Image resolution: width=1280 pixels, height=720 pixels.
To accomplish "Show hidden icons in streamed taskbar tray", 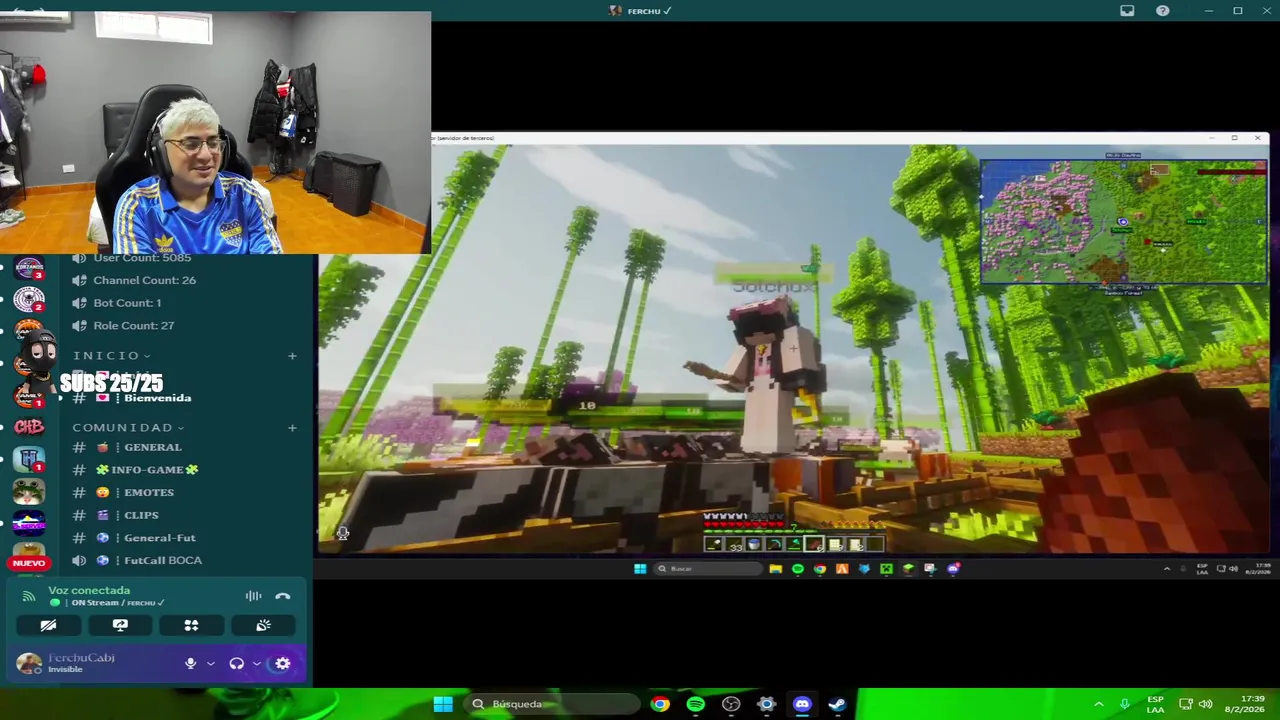I will (1166, 569).
